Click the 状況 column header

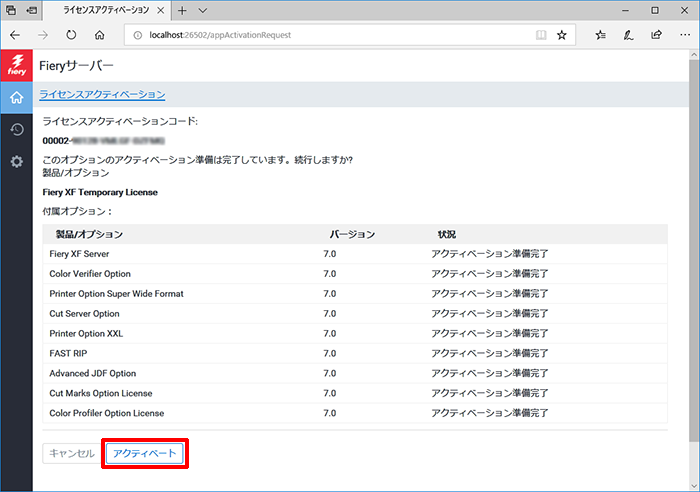pos(447,234)
